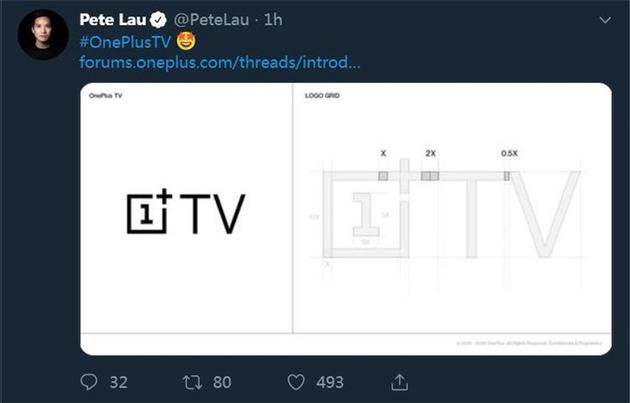This screenshot has width=630, height=403.
Task: Like the tweet with the heart icon
Action: (x=296, y=381)
